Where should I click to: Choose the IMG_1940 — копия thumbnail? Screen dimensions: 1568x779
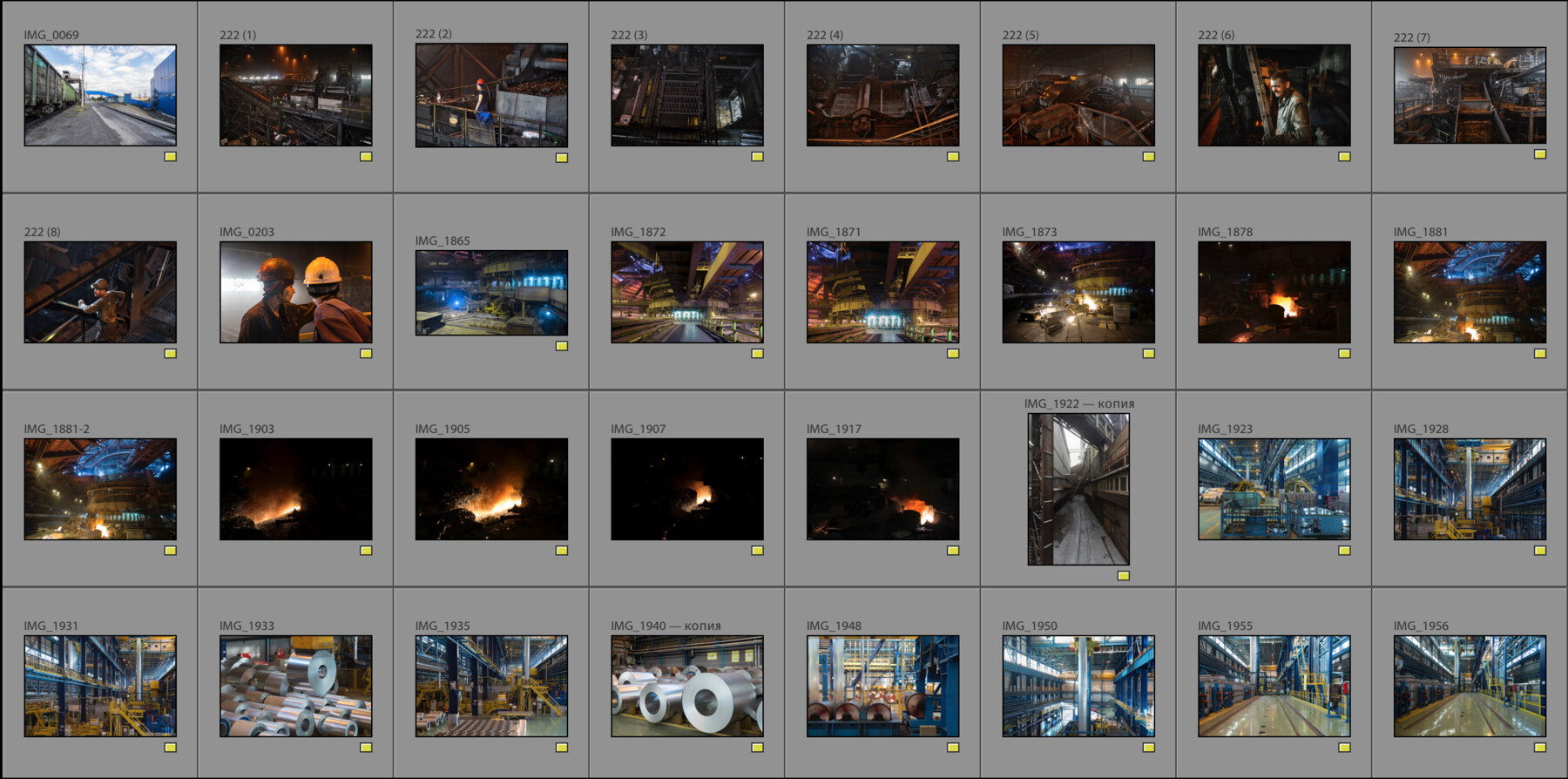click(687, 686)
